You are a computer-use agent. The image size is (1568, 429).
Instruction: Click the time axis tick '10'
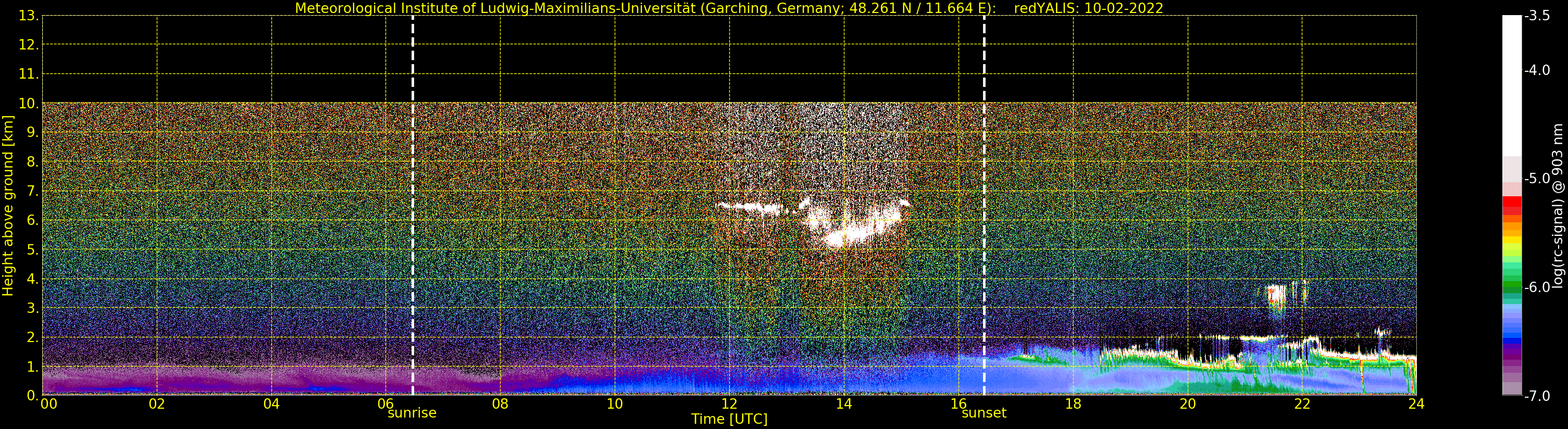click(615, 403)
